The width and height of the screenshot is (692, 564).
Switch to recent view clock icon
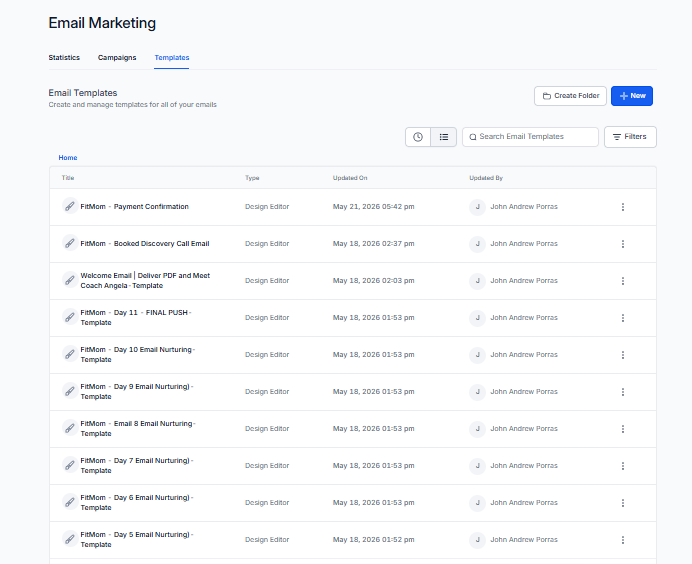418,137
